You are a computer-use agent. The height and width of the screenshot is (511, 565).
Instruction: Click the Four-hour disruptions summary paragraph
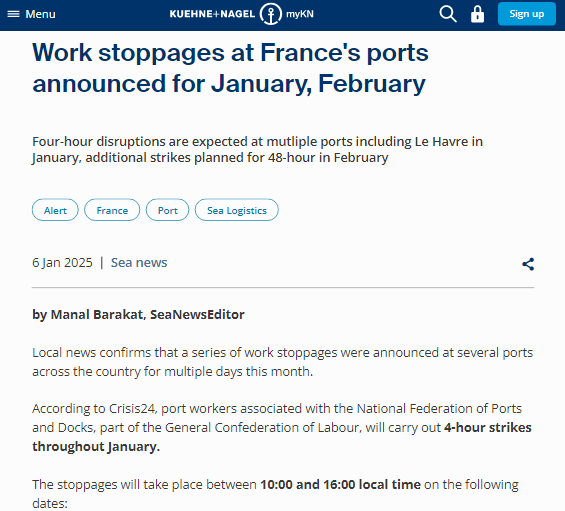pyautogui.click(x=257, y=150)
